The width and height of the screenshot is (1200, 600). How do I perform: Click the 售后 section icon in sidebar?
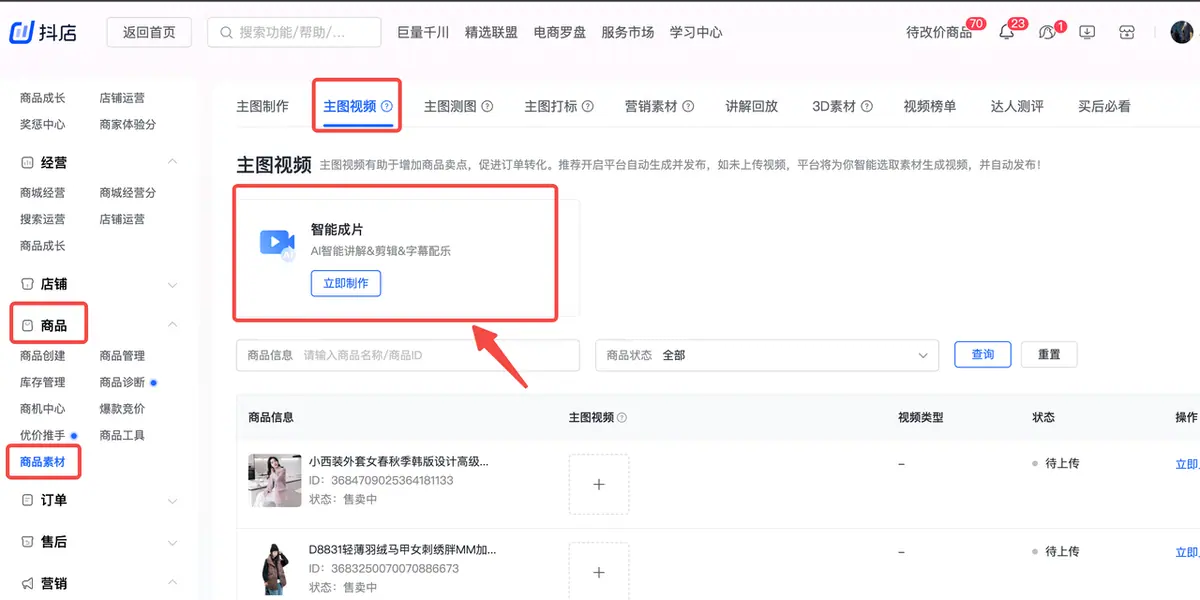[27, 542]
